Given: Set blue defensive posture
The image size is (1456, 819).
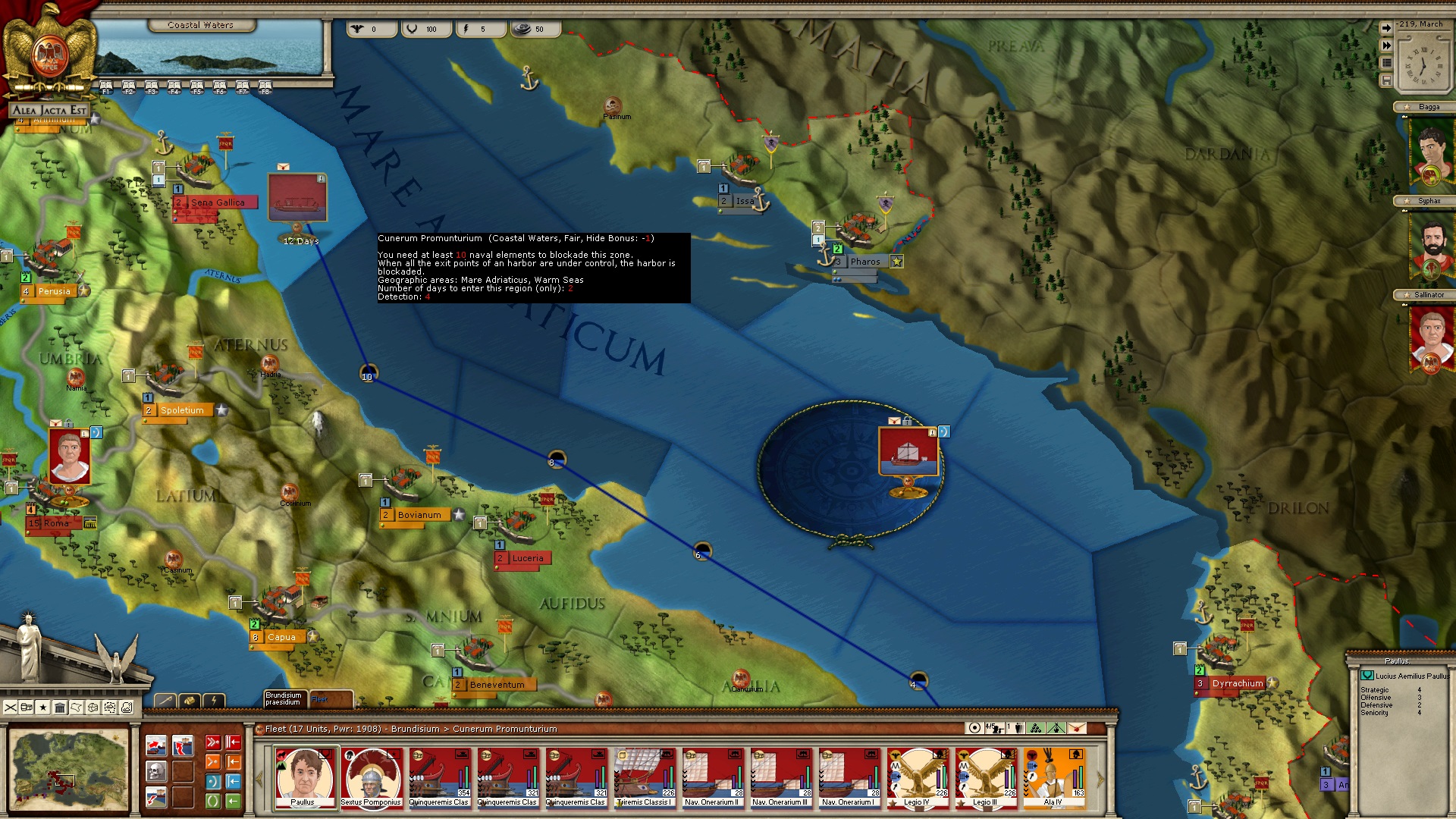Looking at the screenshot, I should click(213, 782).
